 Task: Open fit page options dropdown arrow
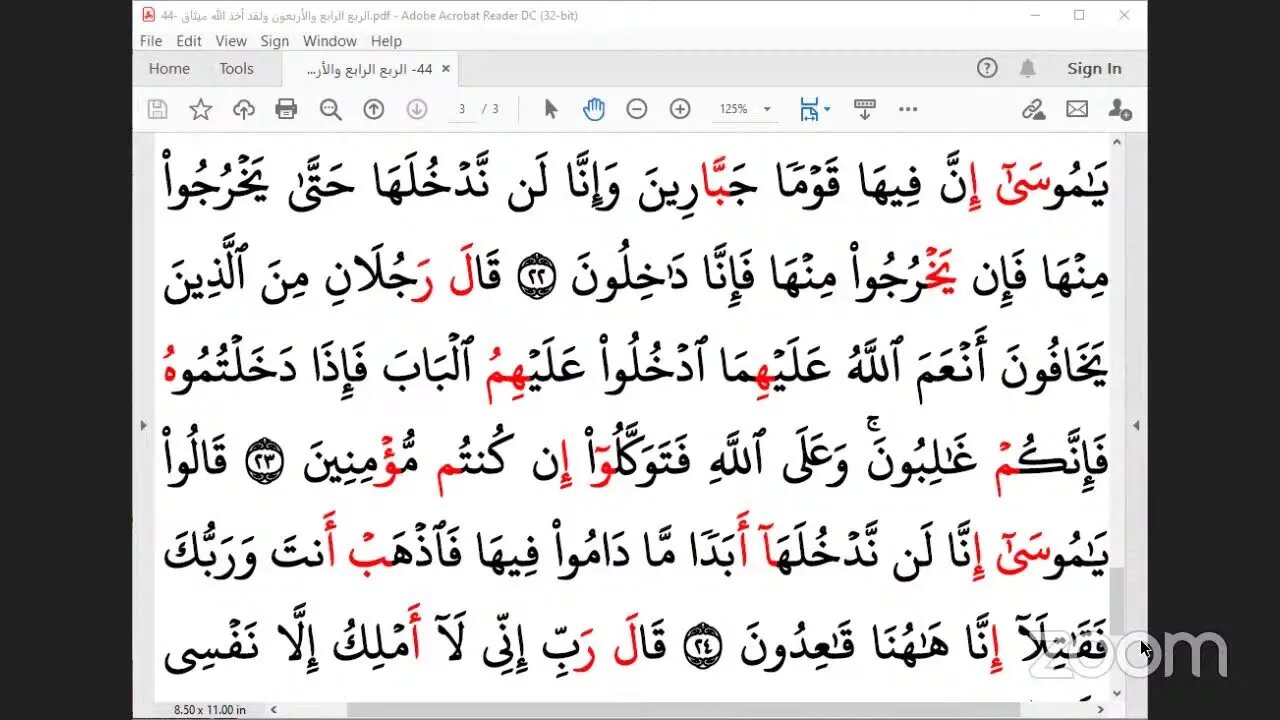pos(827,109)
